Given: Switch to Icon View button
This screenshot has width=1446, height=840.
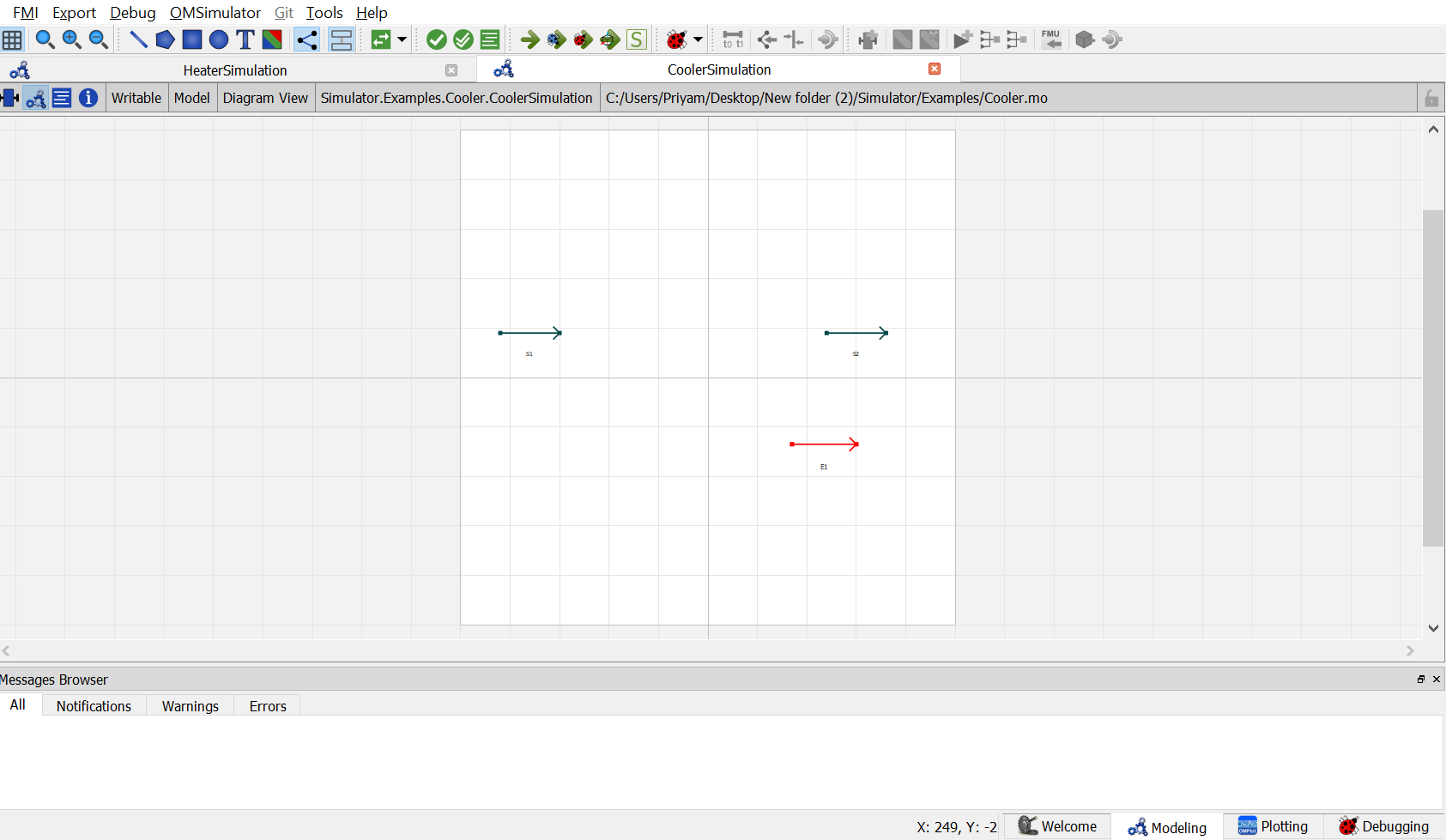Looking at the screenshot, I should [10, 98].
